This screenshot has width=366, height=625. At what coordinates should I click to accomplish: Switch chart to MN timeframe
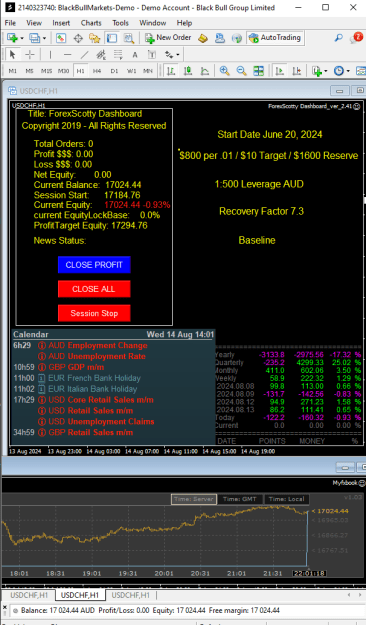148,71
